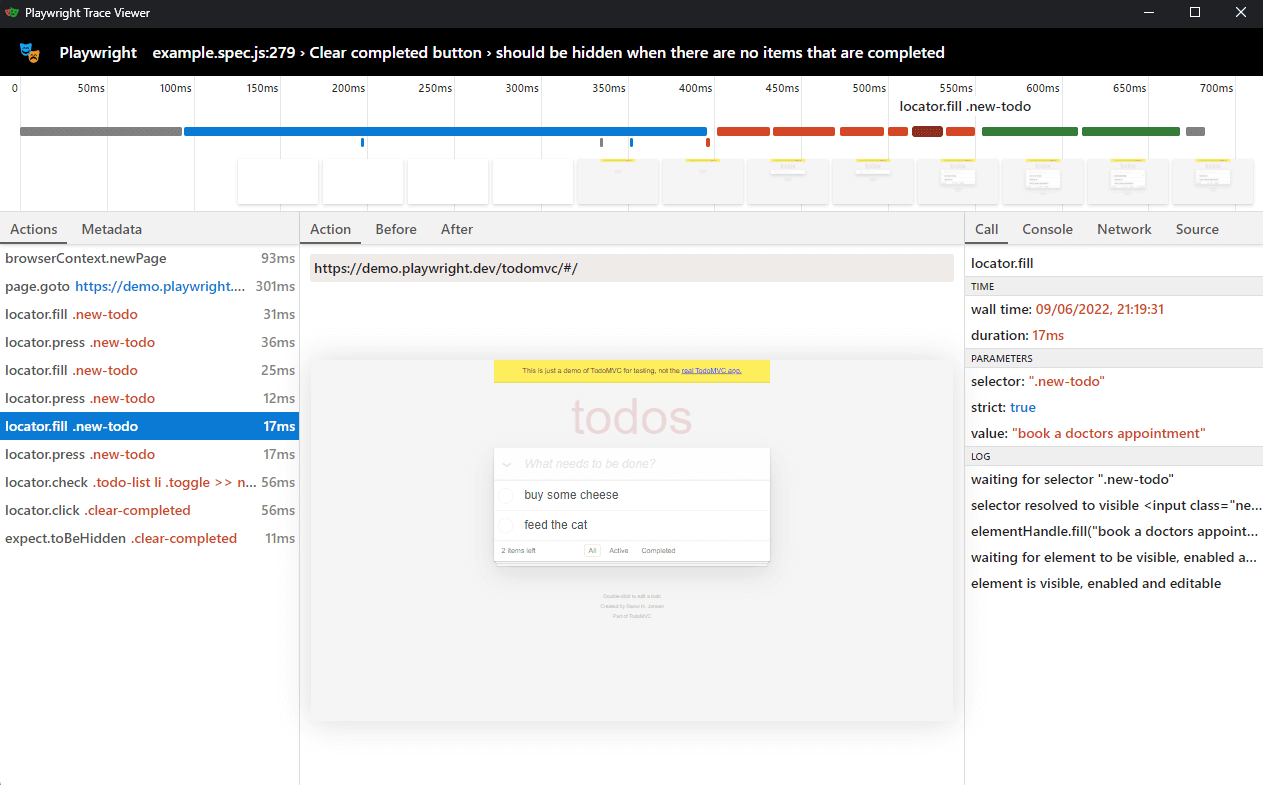Click the Playwright masks logo in the toolbar

[x=30, y=52]
